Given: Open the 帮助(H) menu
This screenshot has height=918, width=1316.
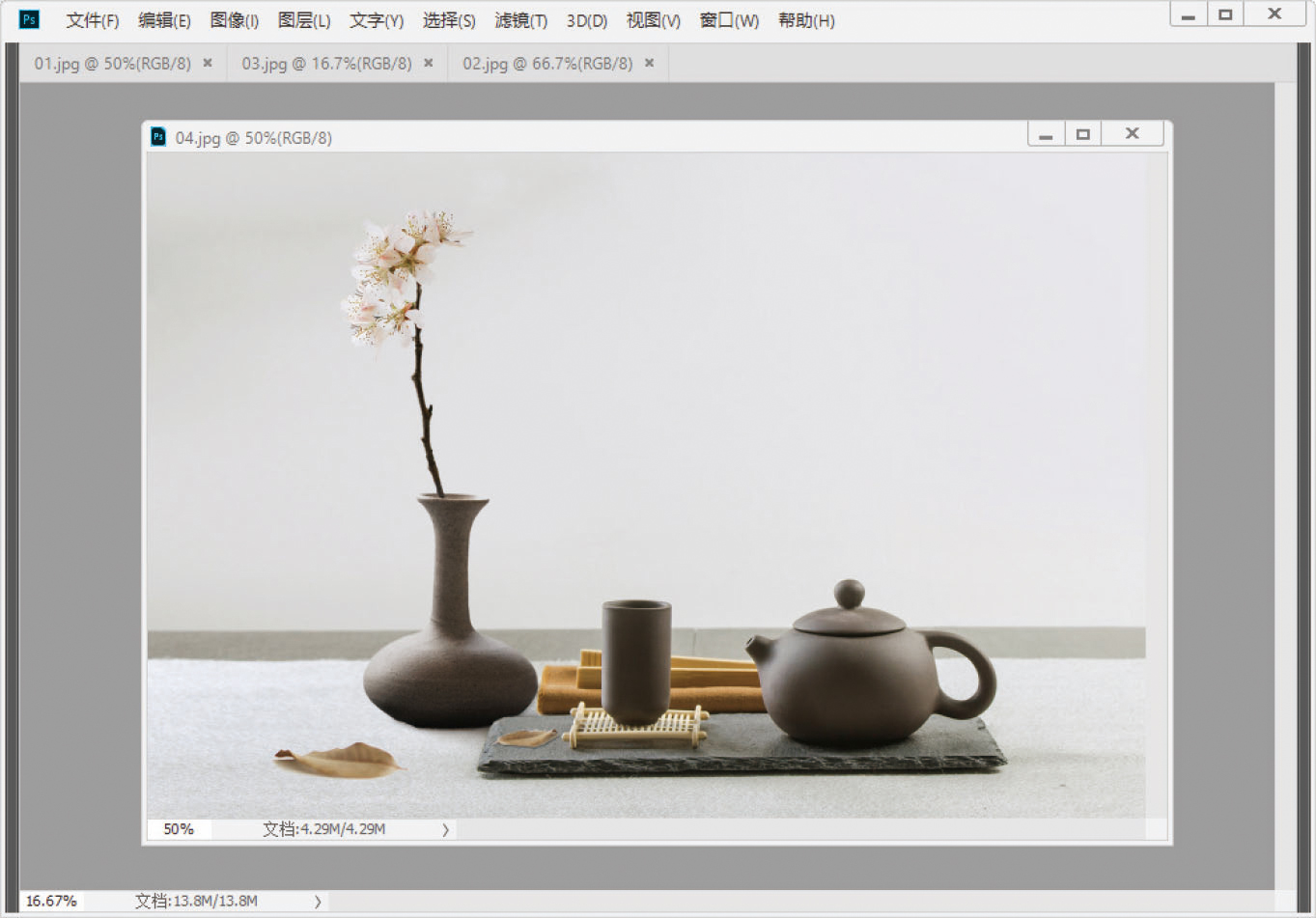Looking at the screenshot, I should coord(806,20).
